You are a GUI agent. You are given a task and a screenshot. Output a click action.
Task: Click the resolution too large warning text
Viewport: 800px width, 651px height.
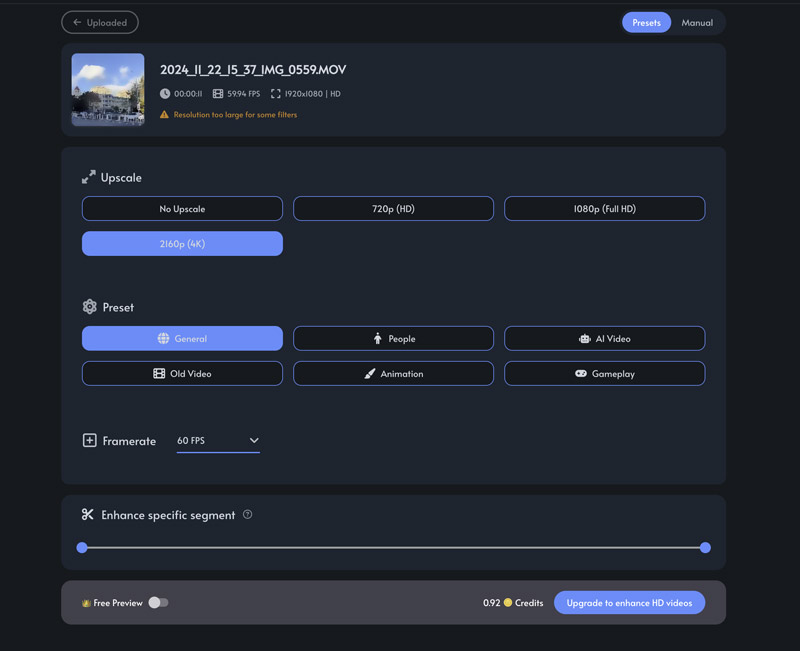click(235, 115)
